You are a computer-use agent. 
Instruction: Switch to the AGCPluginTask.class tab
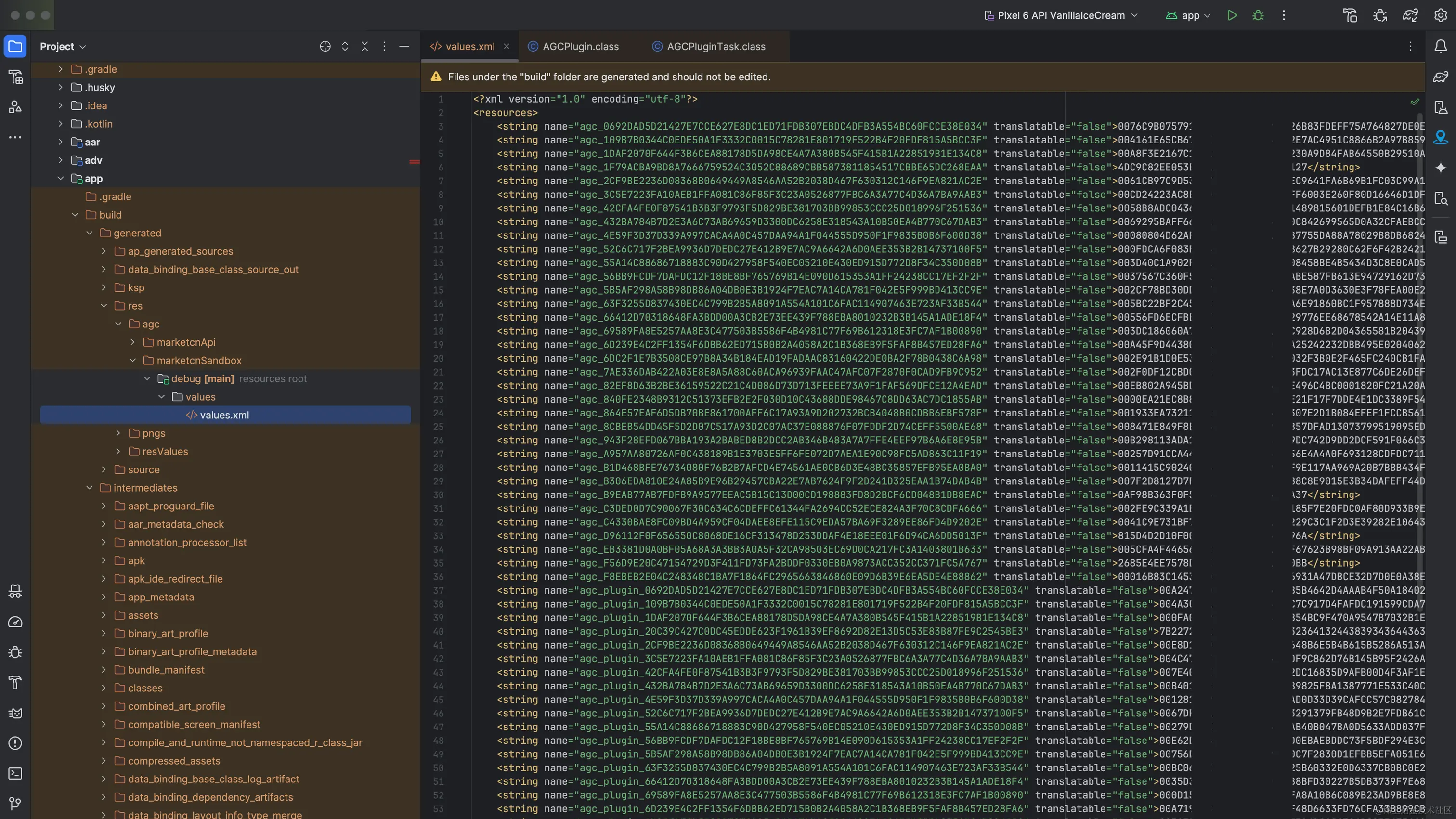715,46
